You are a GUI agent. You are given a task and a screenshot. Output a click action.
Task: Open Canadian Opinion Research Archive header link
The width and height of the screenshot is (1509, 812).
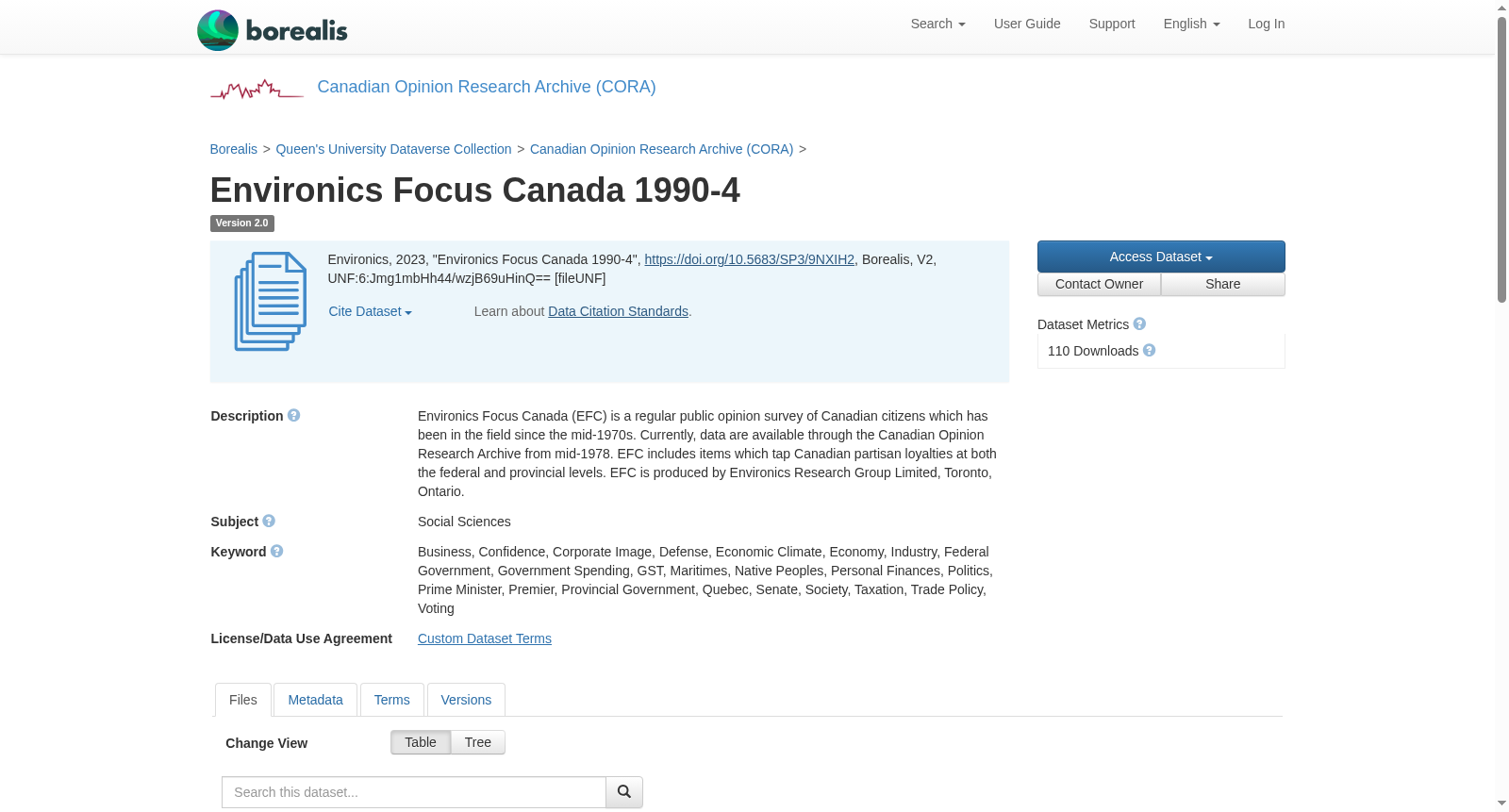[487, 87]
